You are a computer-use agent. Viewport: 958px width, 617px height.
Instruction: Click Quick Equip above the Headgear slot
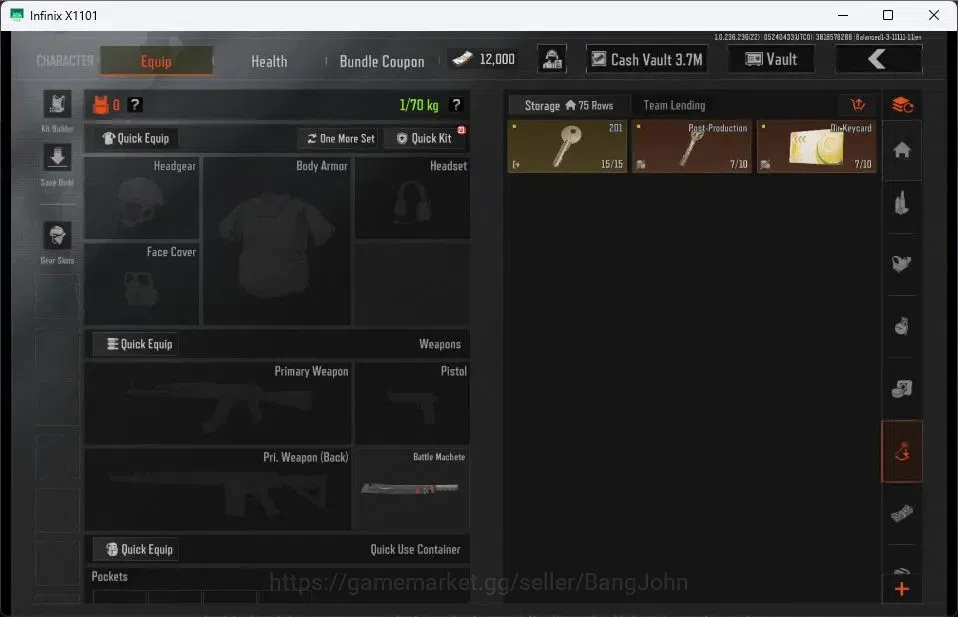(136, 138)
